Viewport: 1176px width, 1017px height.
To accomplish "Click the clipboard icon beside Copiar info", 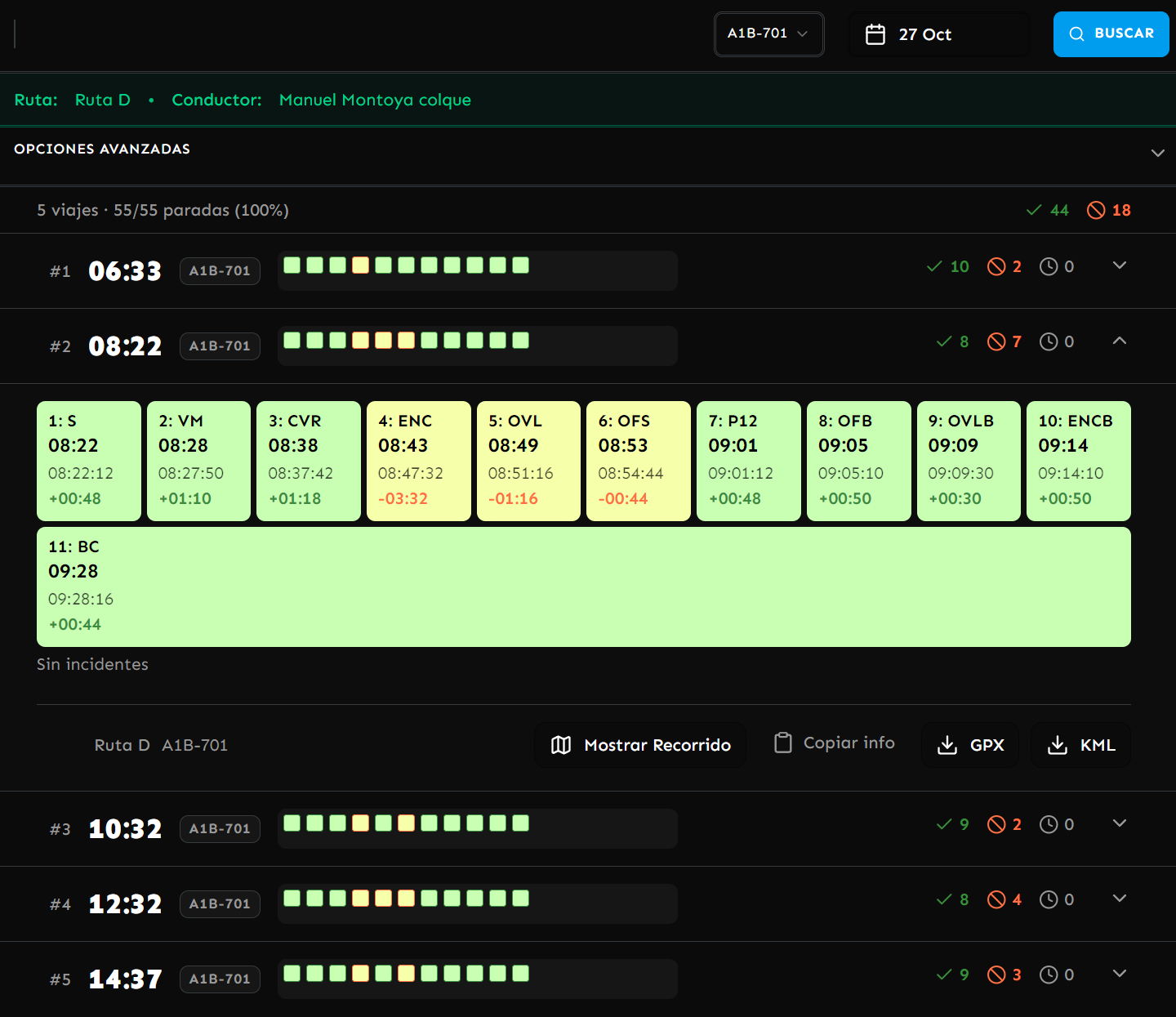I will point(783,743).
